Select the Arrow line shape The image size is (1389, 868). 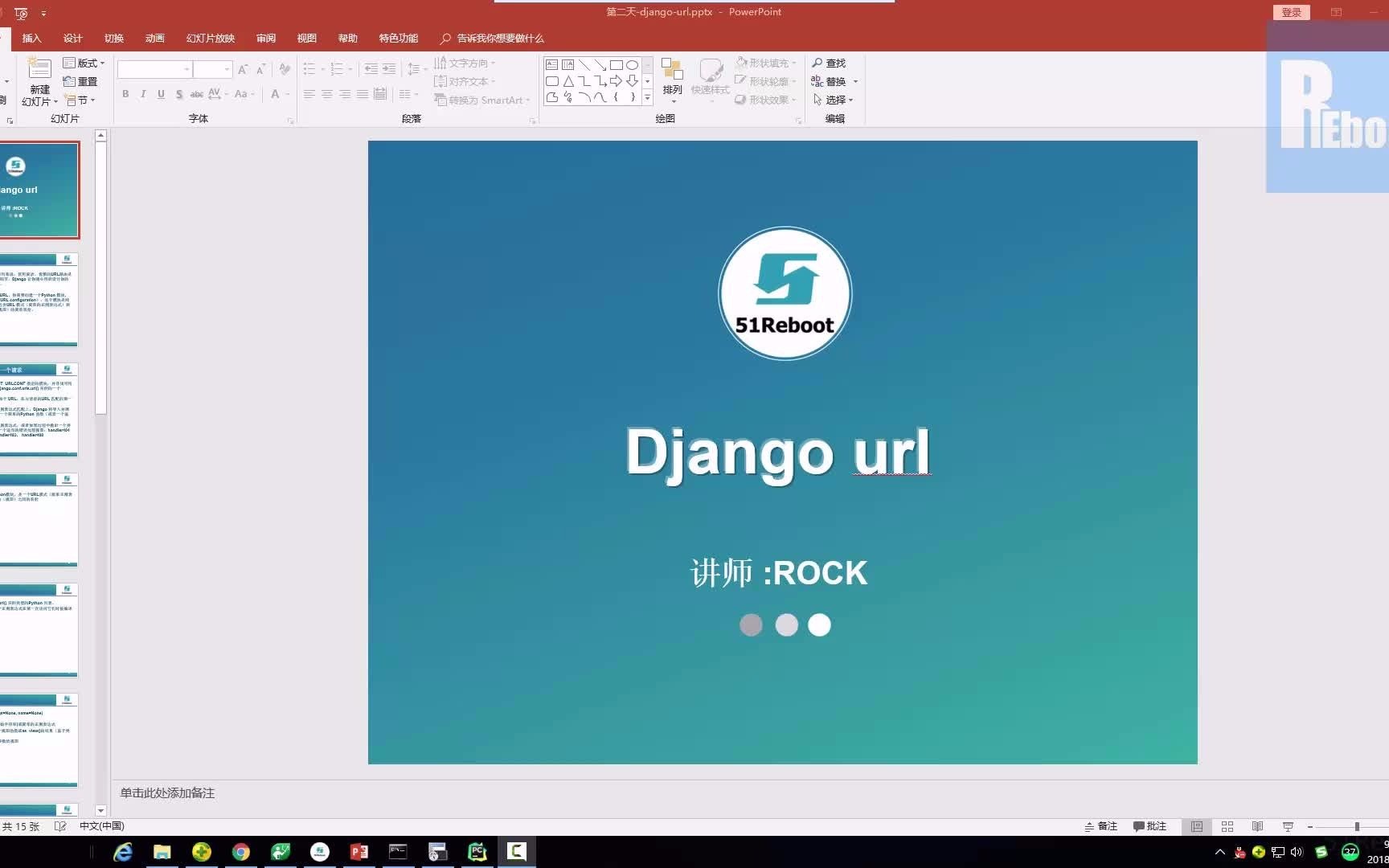tap(600, 65)
